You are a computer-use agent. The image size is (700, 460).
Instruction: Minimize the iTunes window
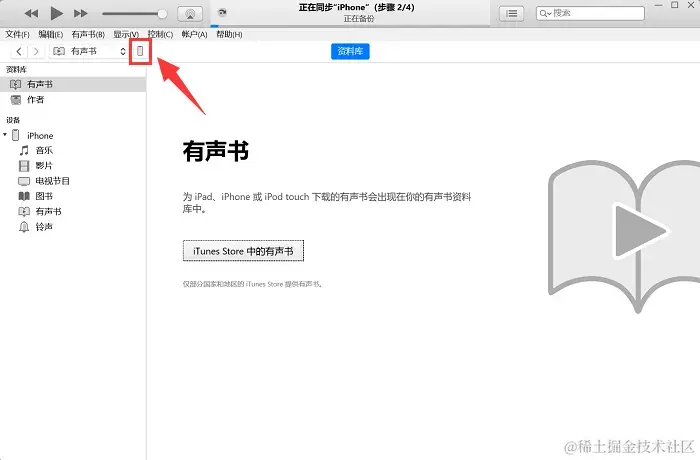(x=658, y=5)
